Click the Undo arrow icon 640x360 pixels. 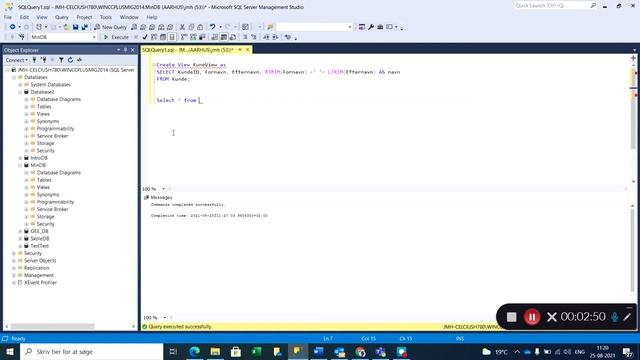[x=212, y=27]
